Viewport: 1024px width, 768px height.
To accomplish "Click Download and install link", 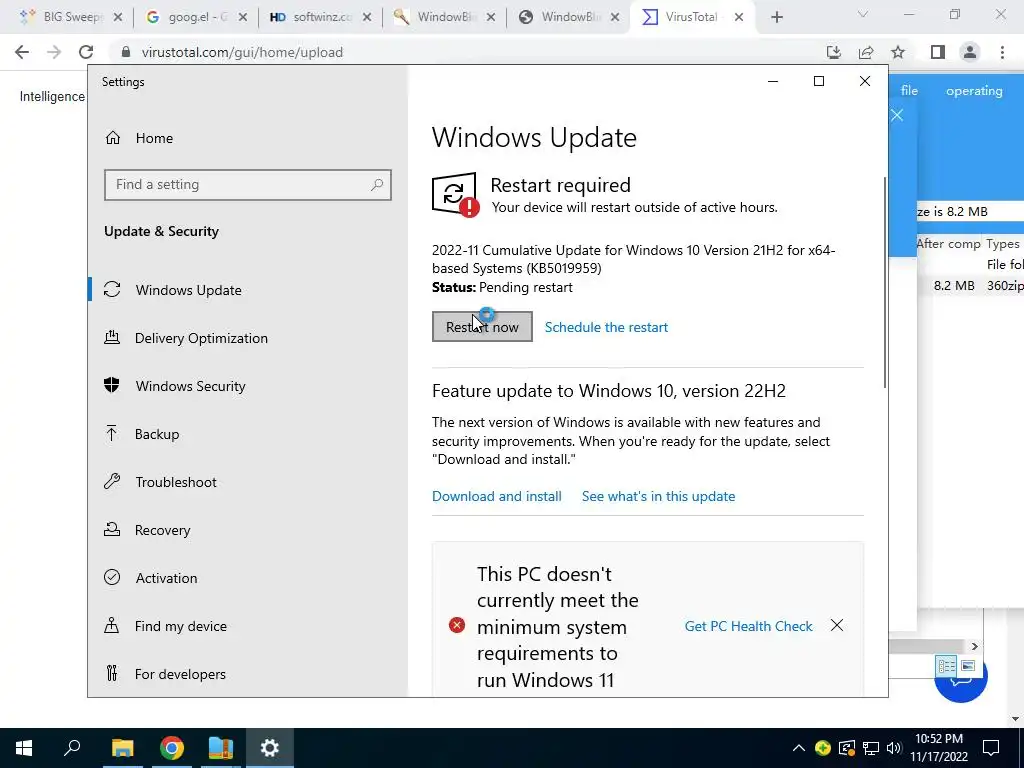I will [496, 496].
